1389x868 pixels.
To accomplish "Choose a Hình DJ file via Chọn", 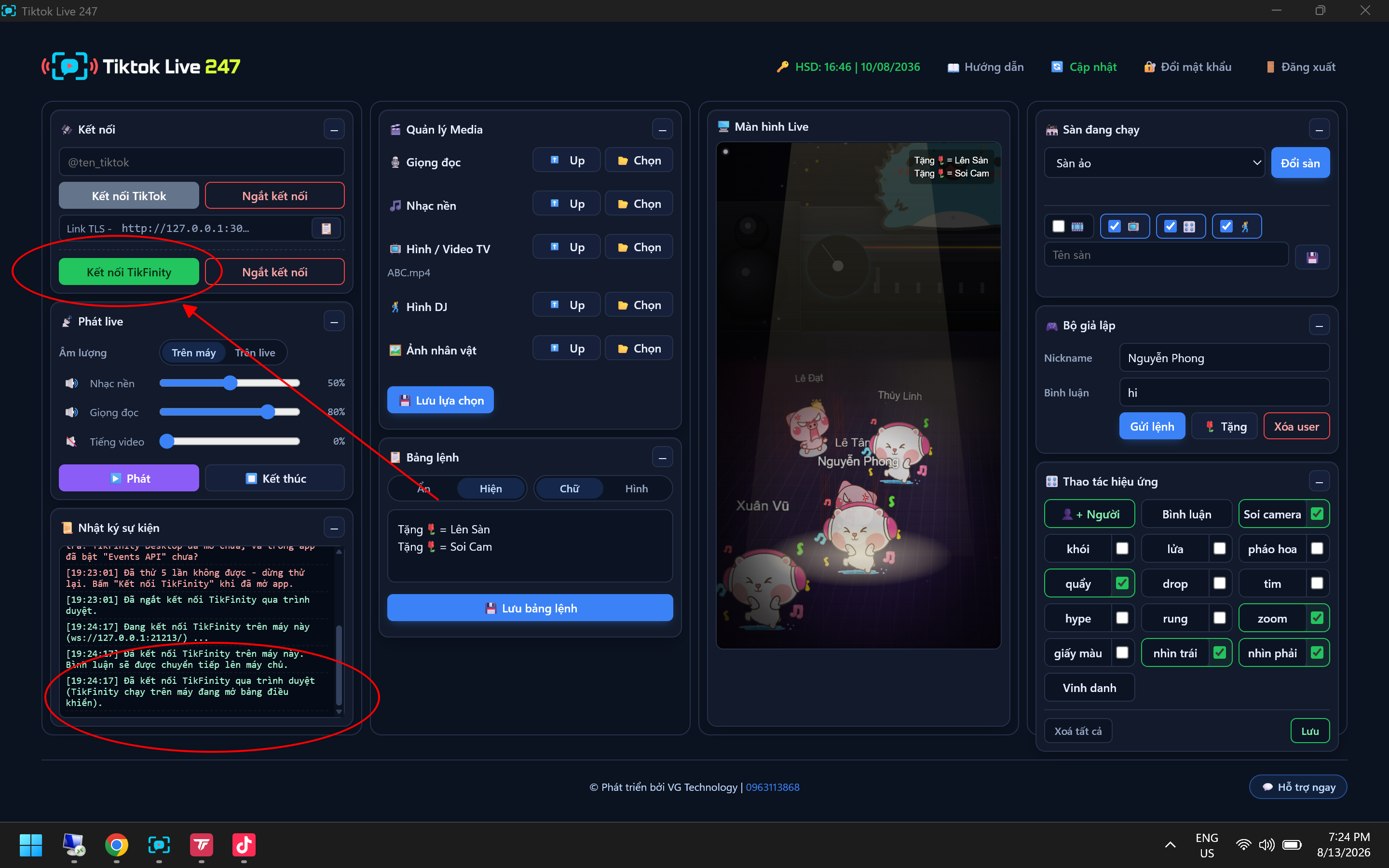I will 639,305.
